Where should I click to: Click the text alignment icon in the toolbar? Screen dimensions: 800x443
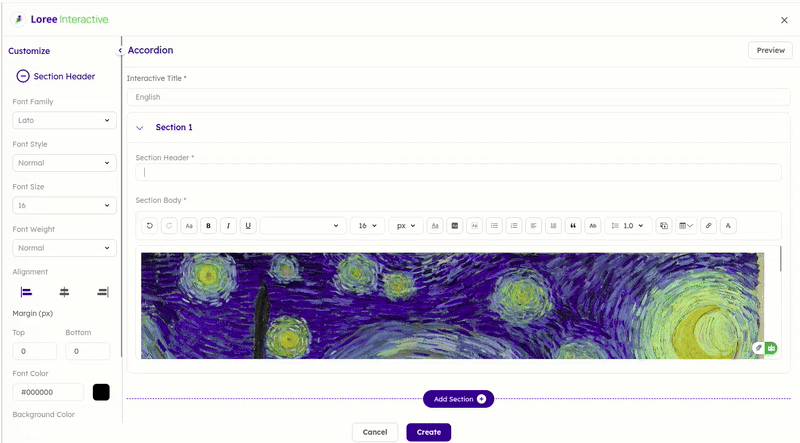(534, 226)
